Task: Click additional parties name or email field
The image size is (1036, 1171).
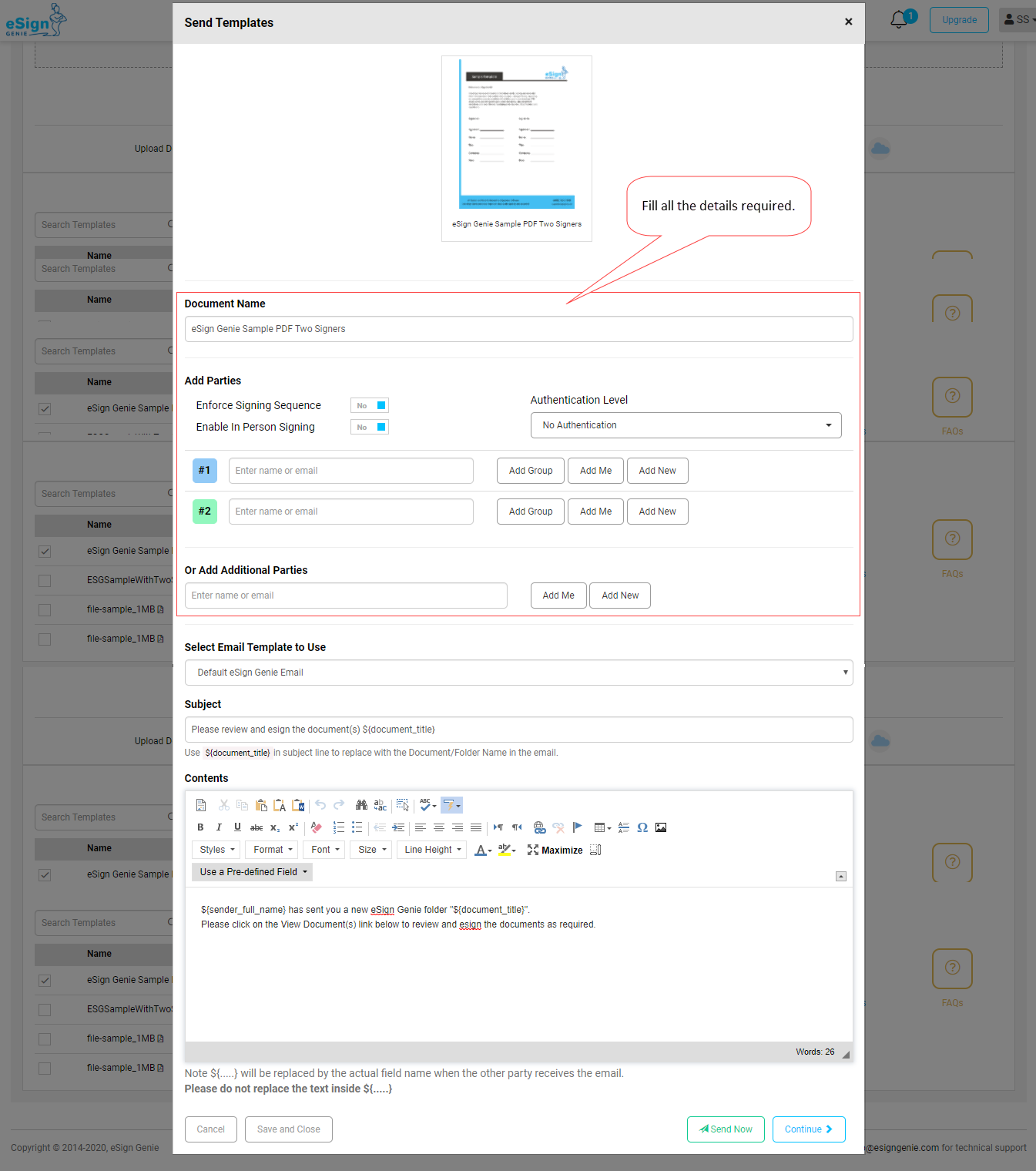Action: tap(346, 596)
